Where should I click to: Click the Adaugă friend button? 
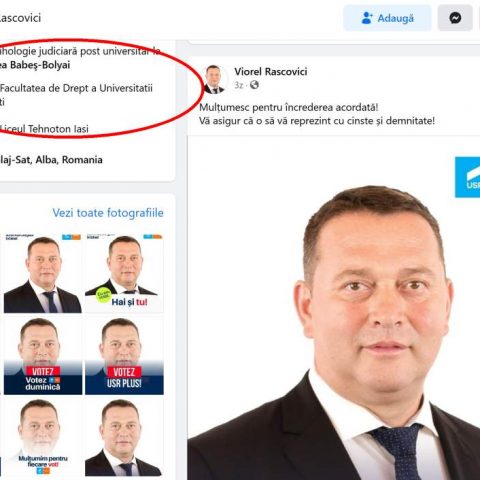pyautogui.click(x=387, y=18)
